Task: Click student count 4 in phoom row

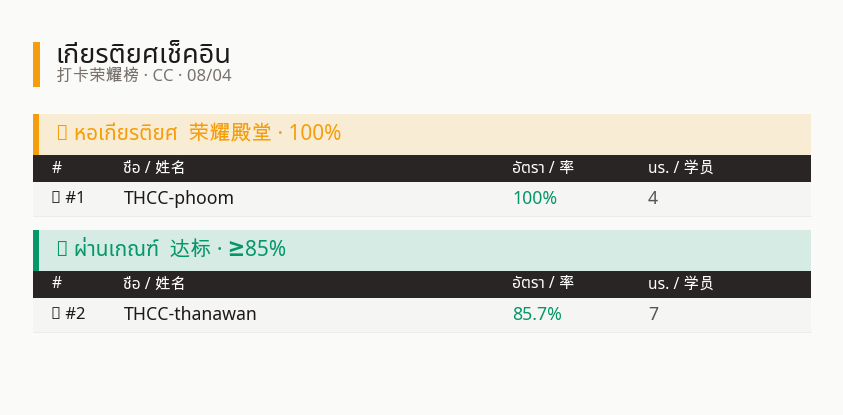Action: [653, 198]
